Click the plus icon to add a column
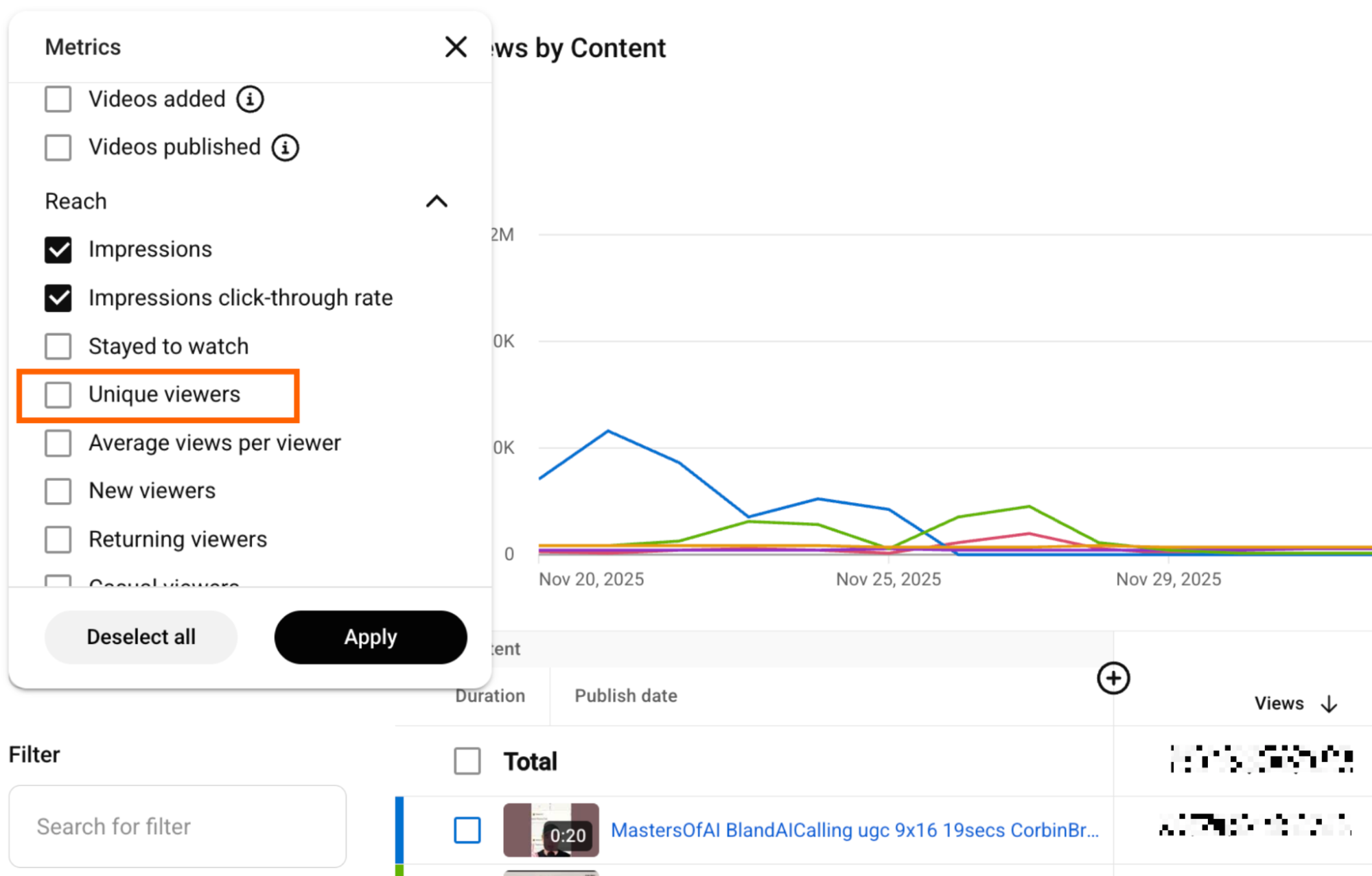1372x876 pixels. click(x=1113, y=678)
